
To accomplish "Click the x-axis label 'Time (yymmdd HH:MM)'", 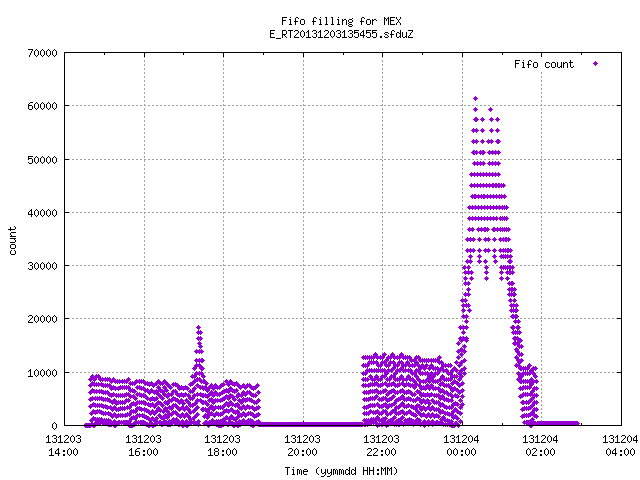I will tap(341, 471).
